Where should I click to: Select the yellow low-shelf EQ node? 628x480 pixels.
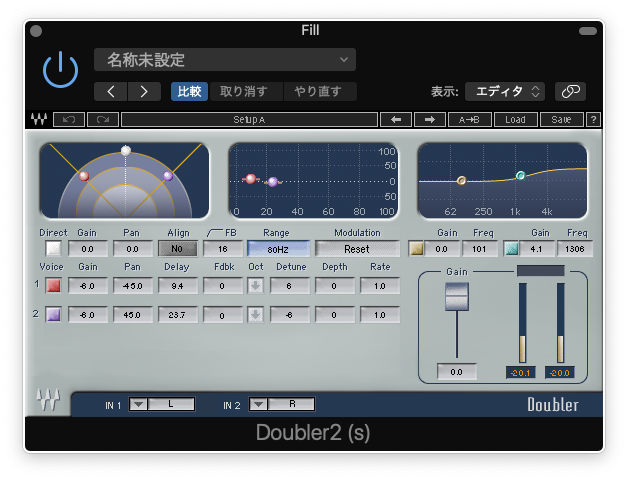coord(461,181)
